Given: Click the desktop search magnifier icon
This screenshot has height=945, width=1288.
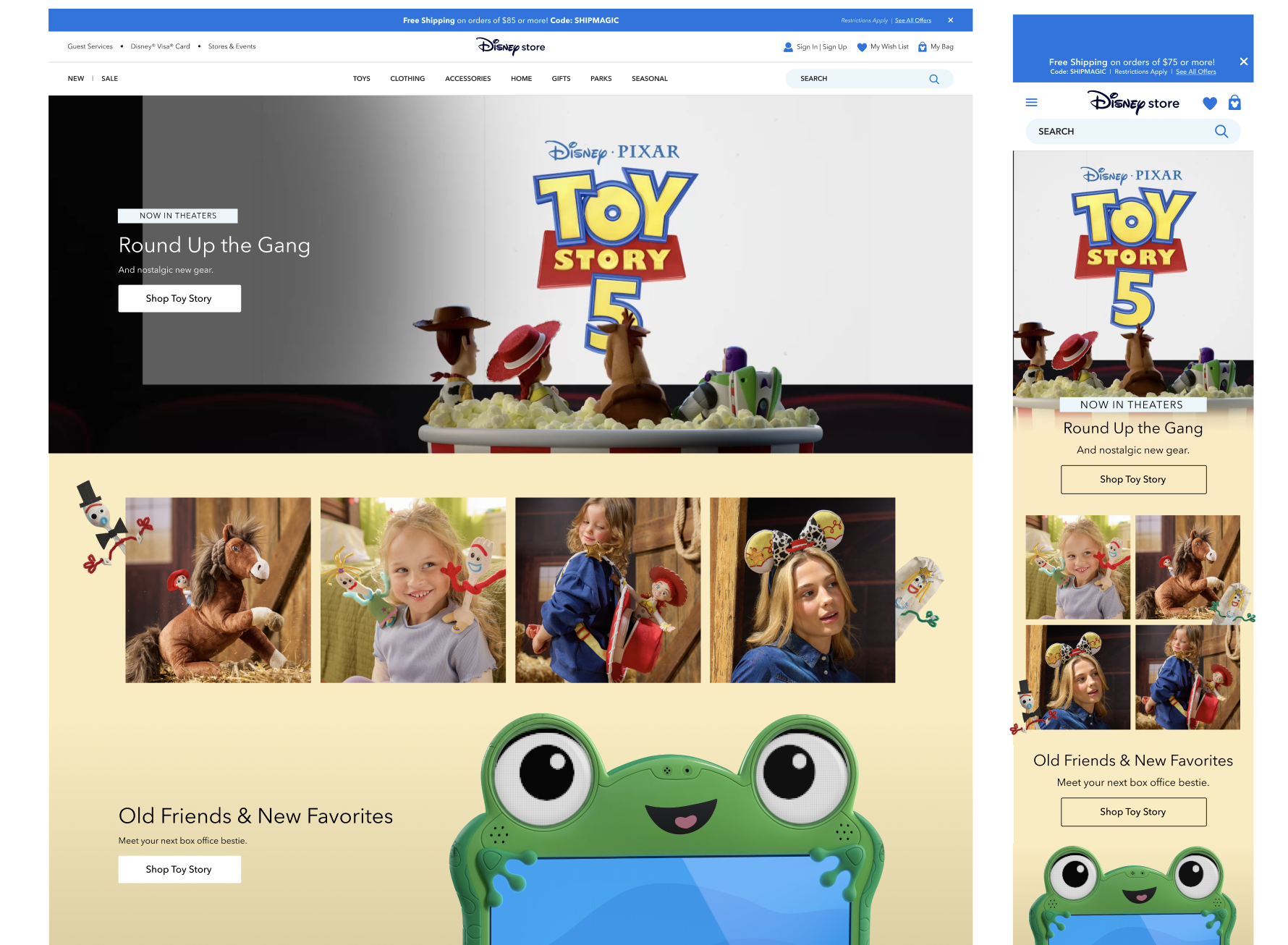Looking at the screenshot, I should click(x=934, y=79).
